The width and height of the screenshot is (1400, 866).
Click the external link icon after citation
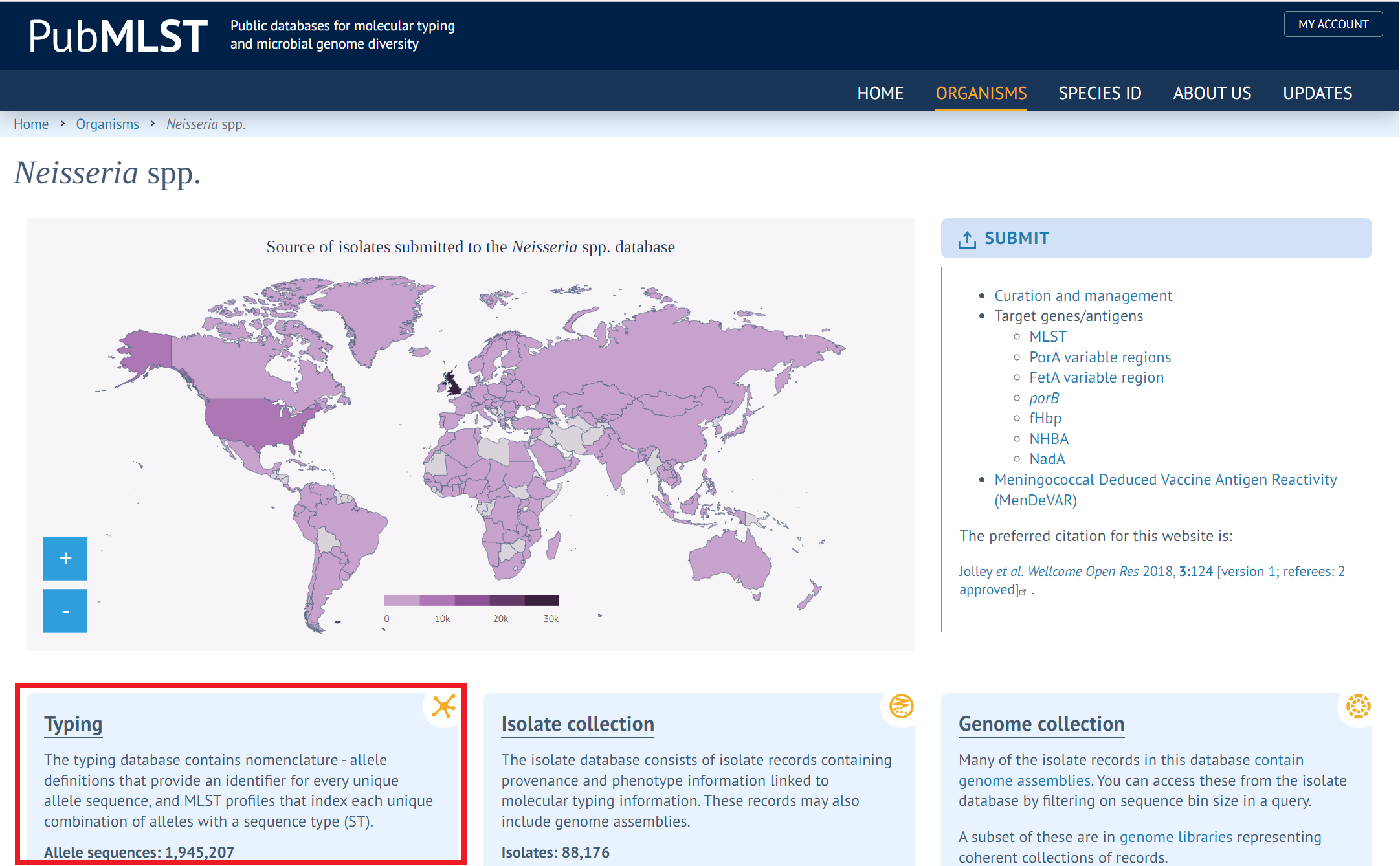coord(1023,592)
